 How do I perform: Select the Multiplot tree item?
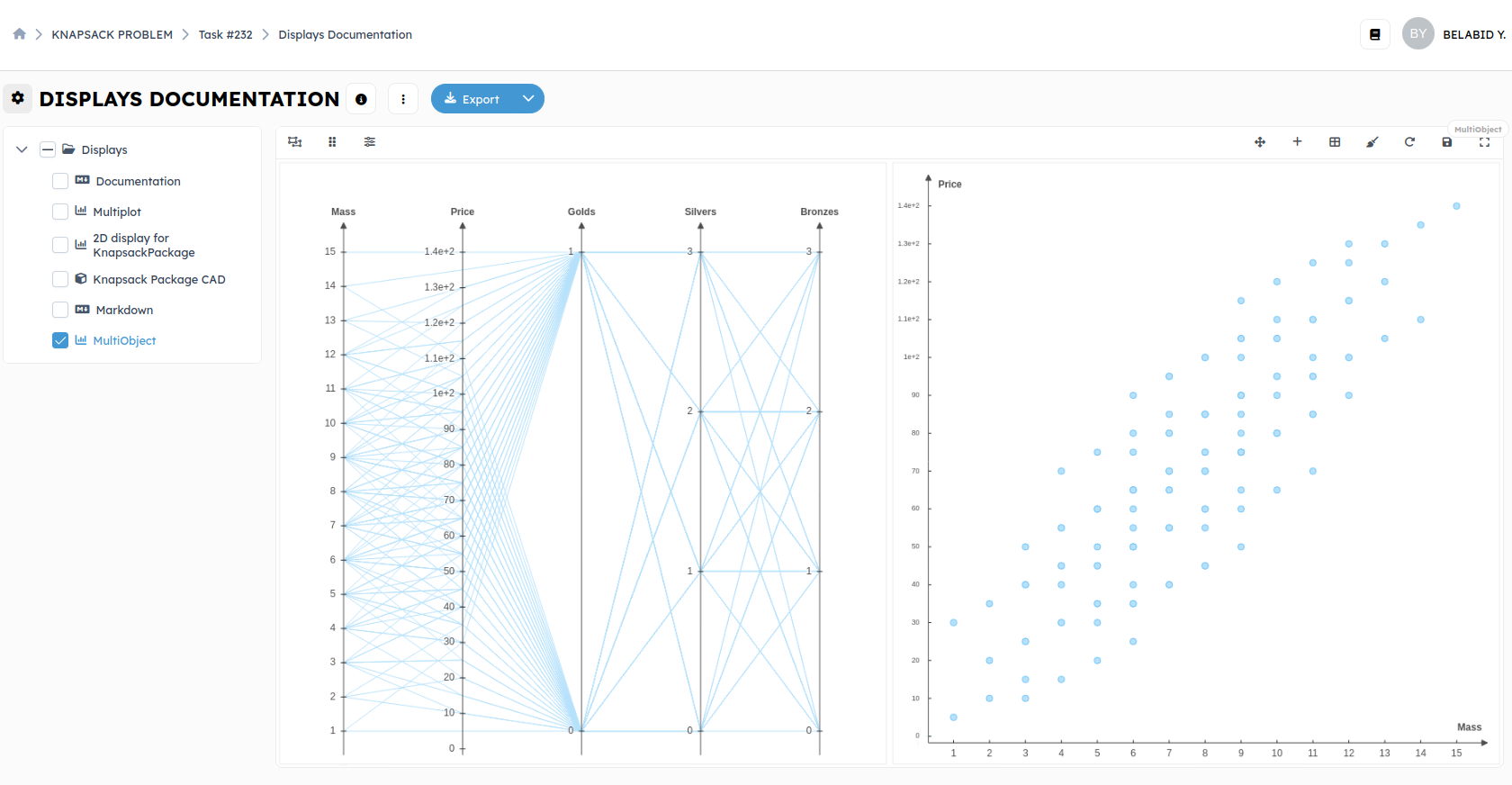(x=117, y=212)
